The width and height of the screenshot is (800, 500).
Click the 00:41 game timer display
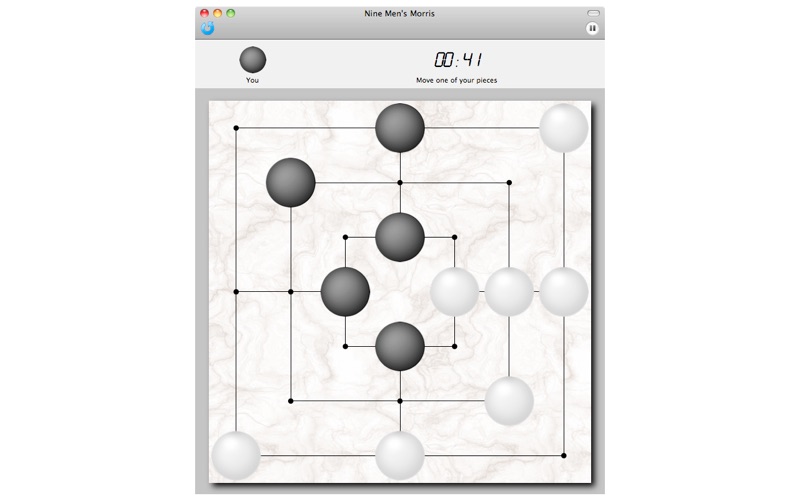pos(458,60)
